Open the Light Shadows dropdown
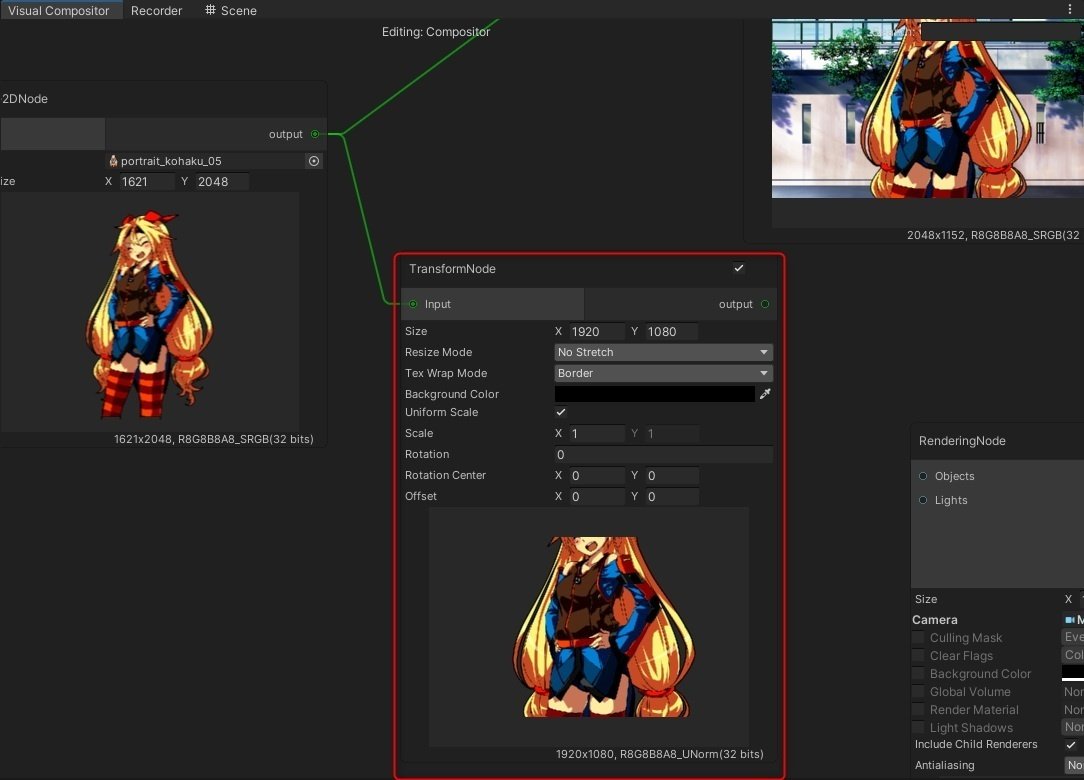Image resolution: width=1084 pixels, height=780 pixels. pos(1073,727)
